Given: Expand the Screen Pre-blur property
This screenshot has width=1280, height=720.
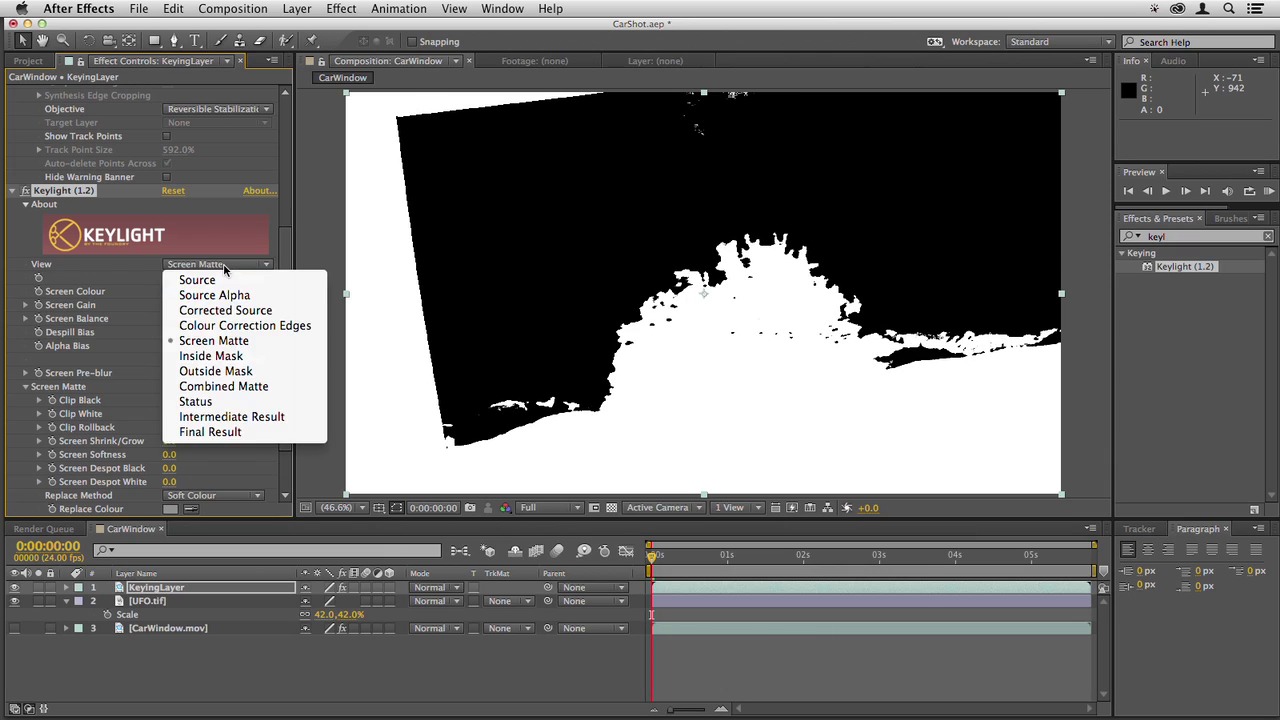Looking at the screenshot, I should coord(26,373).
